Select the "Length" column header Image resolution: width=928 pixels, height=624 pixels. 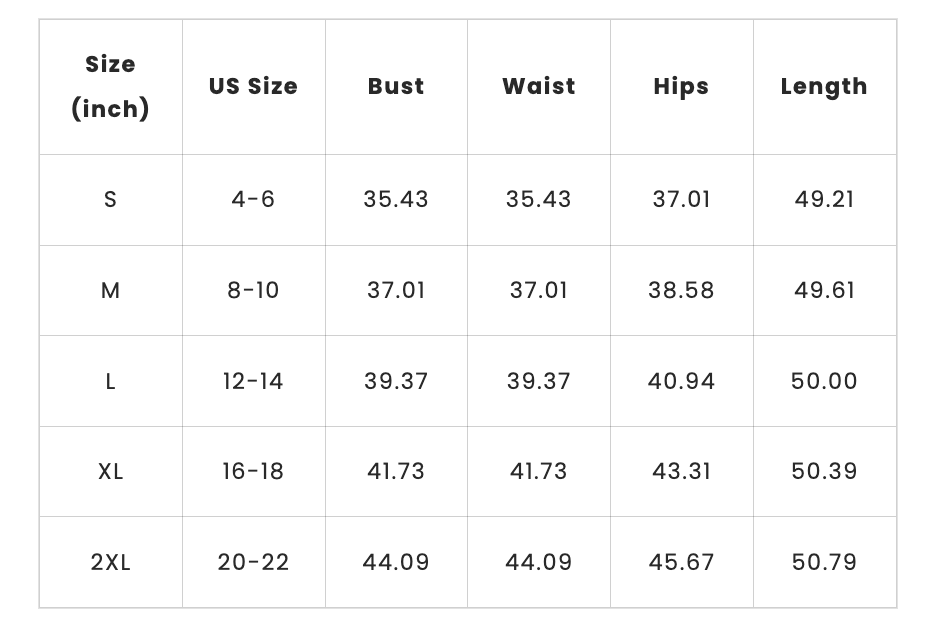click(824, 86)
